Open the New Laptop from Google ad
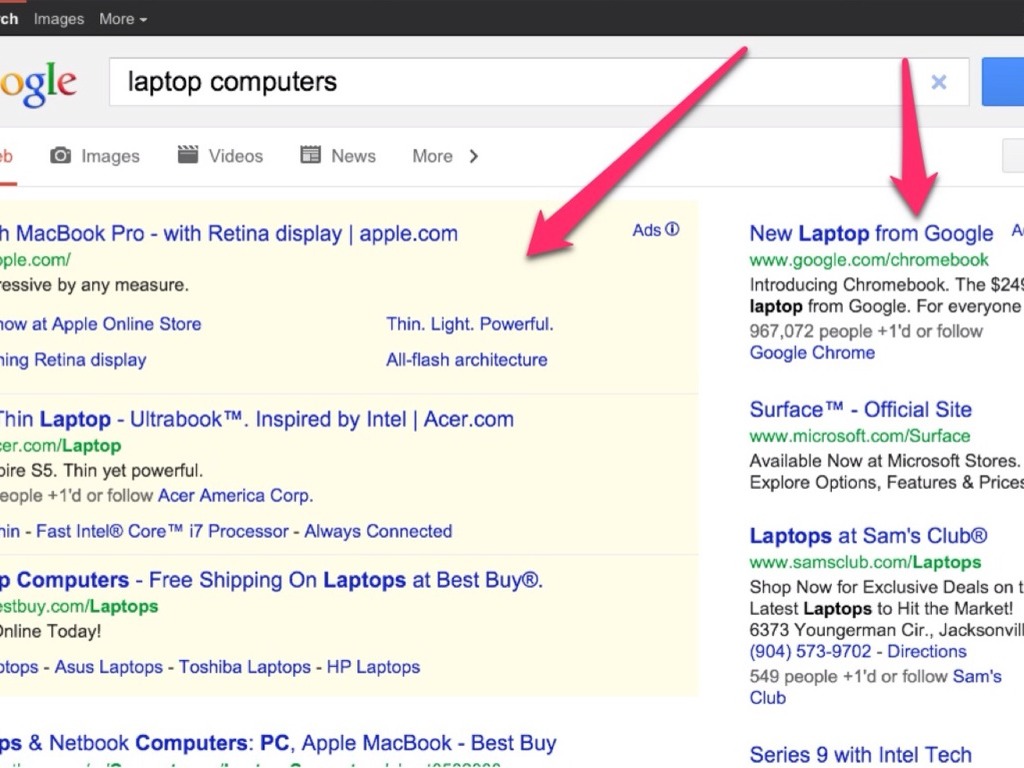This screenshot has height=768, width=1024. [871, 234]
